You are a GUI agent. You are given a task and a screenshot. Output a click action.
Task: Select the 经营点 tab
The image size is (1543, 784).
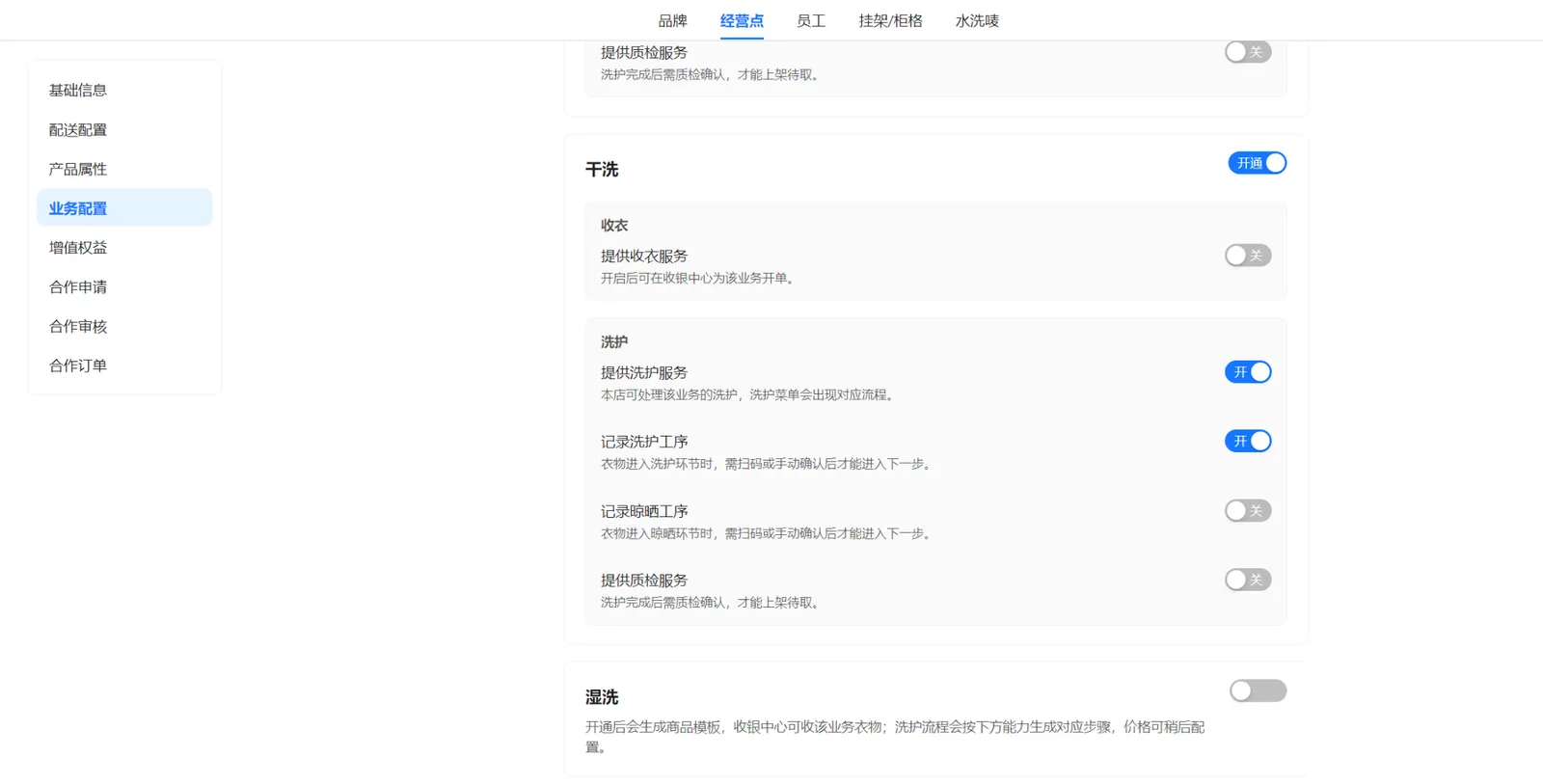tap(742, 20)
